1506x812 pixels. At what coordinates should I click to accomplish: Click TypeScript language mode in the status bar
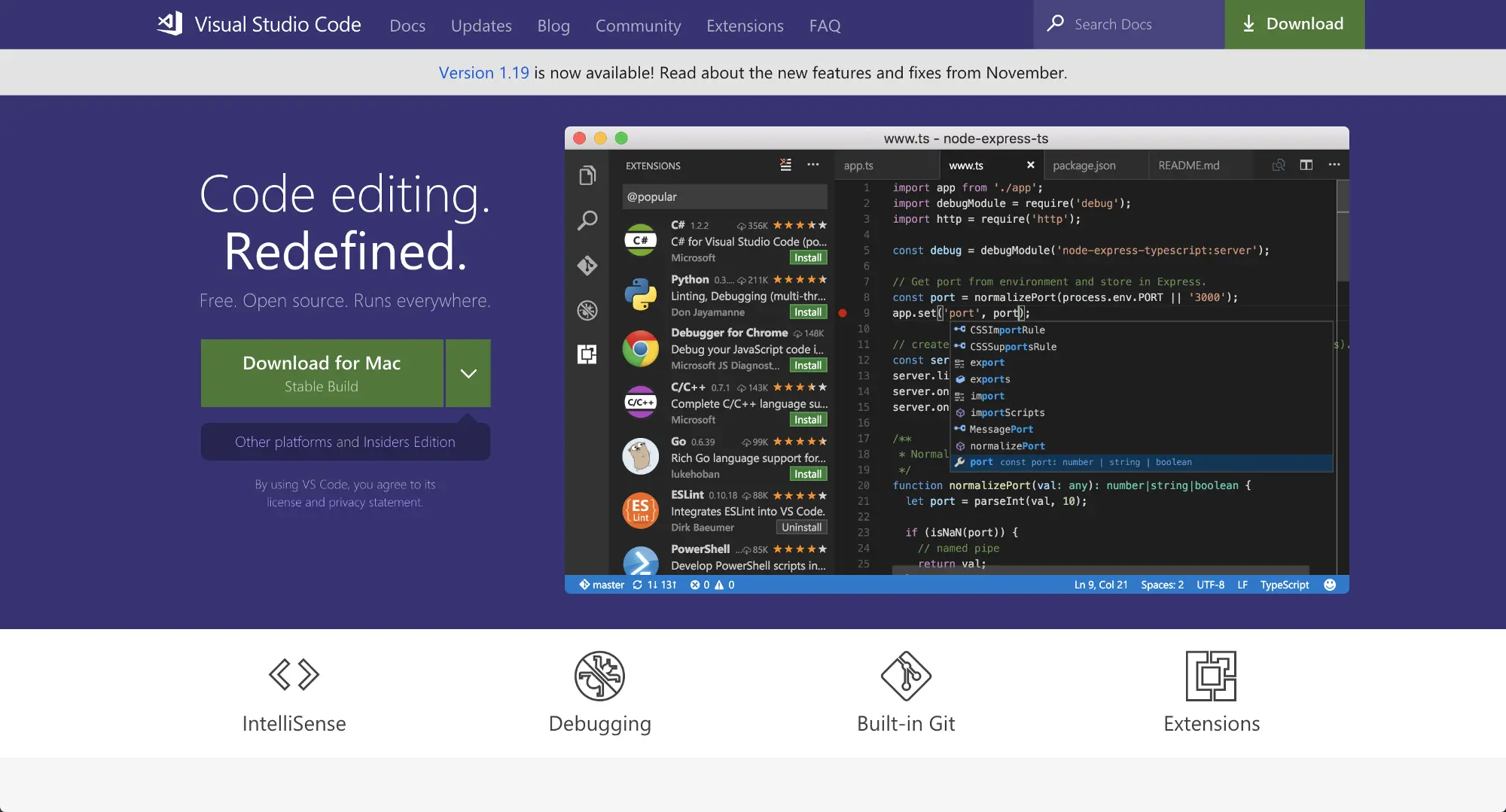[1284, 584]
